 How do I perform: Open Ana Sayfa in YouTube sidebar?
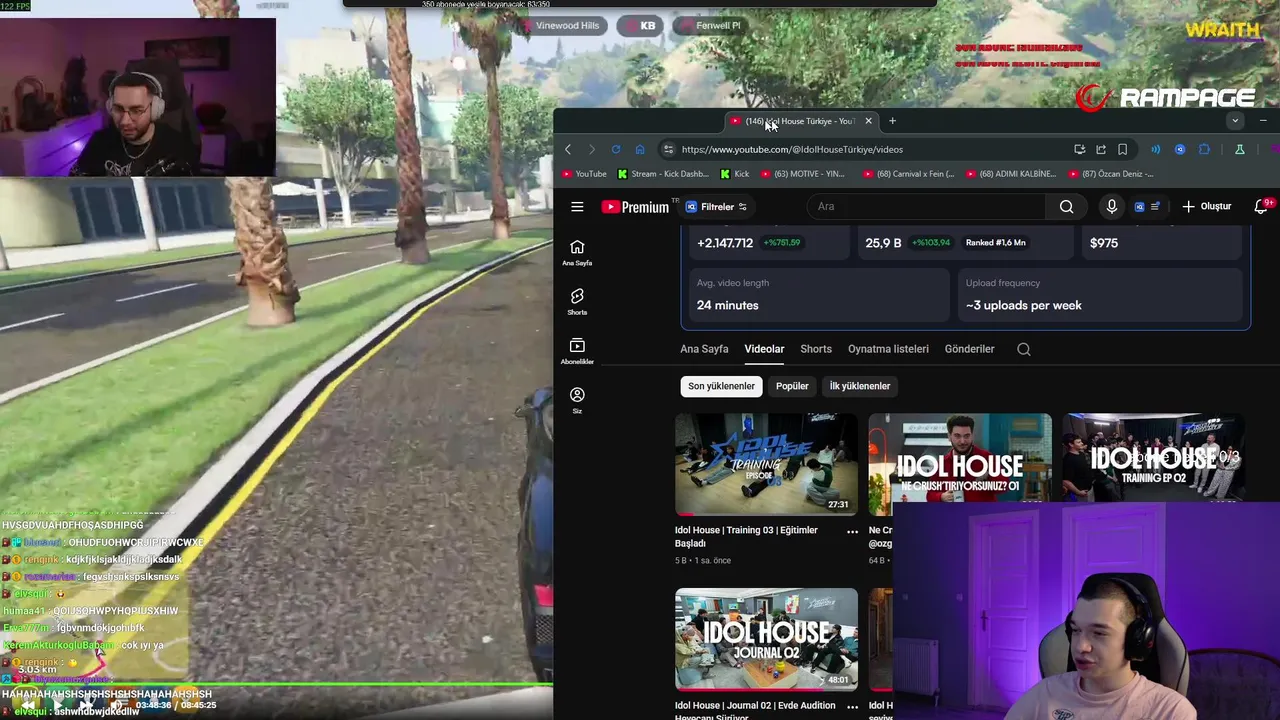pyautogui.click(x=577, y=253)
